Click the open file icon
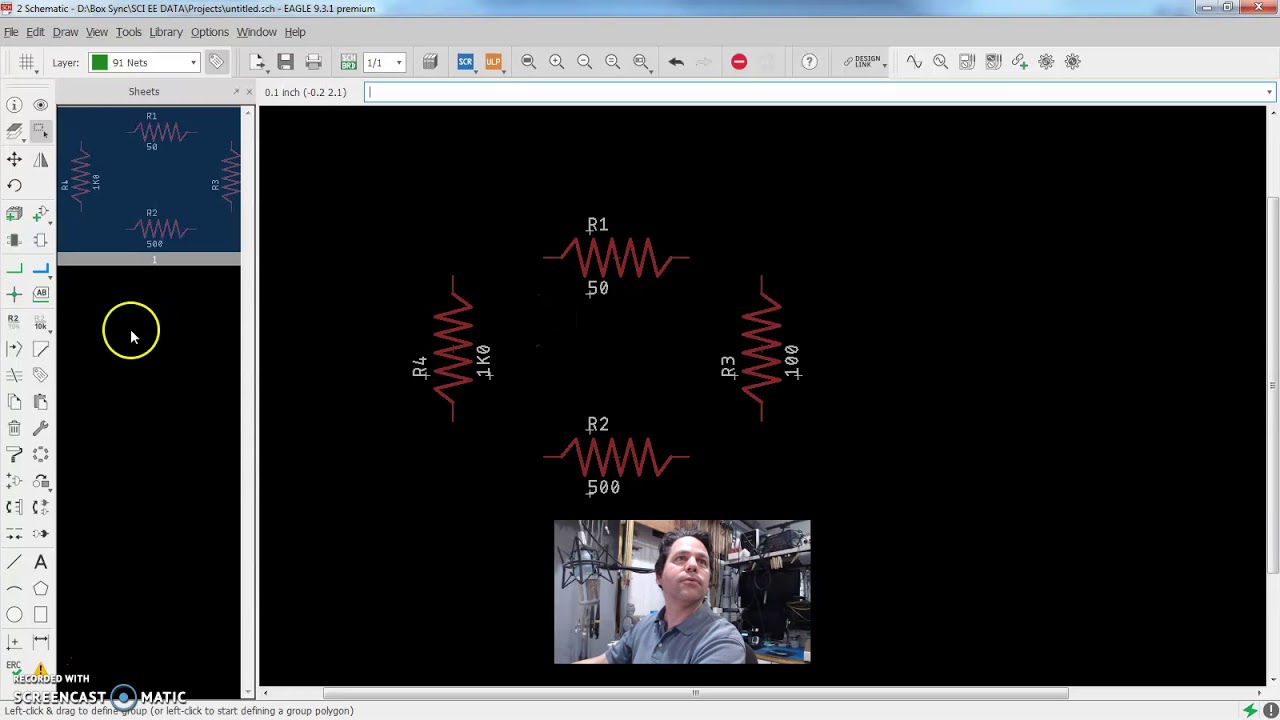 257,62
